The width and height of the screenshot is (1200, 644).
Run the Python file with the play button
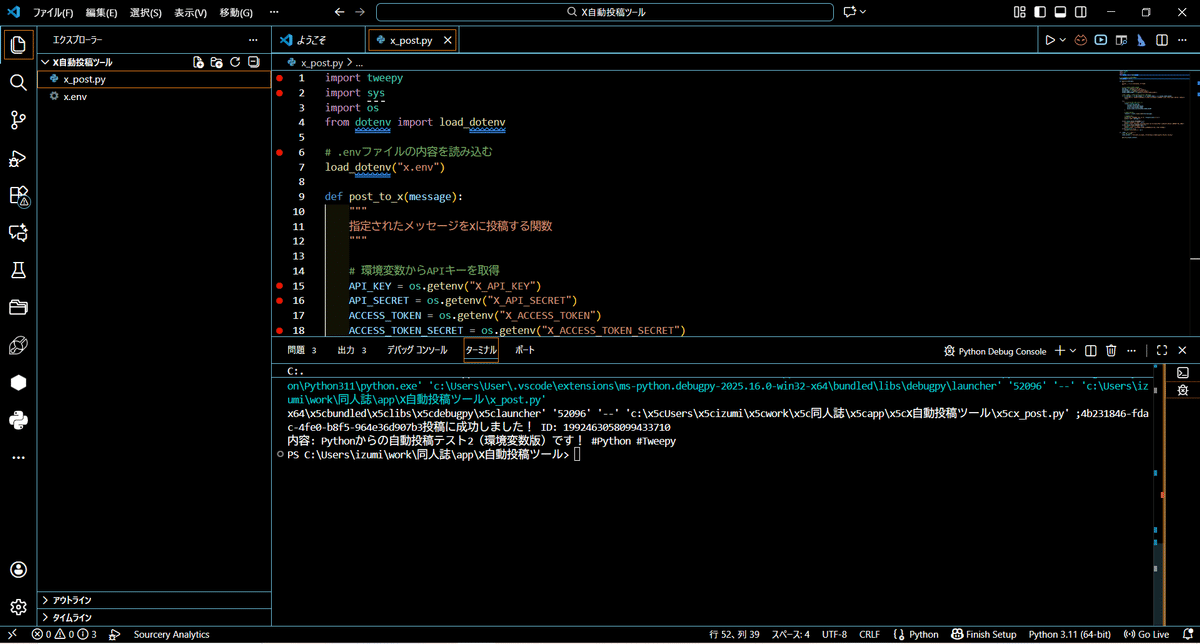tap(1052, 40)
